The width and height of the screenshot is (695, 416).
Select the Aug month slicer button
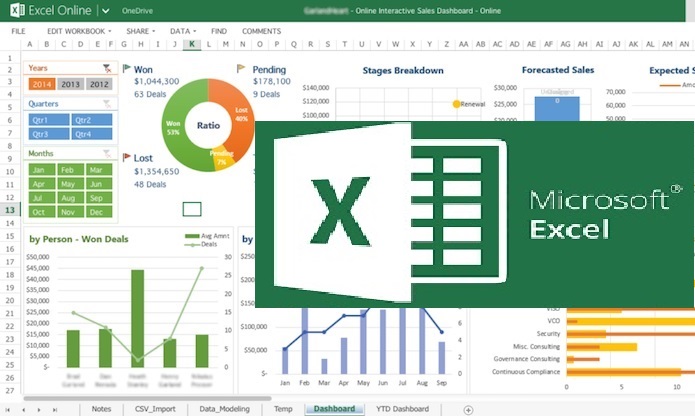point(70,198)
